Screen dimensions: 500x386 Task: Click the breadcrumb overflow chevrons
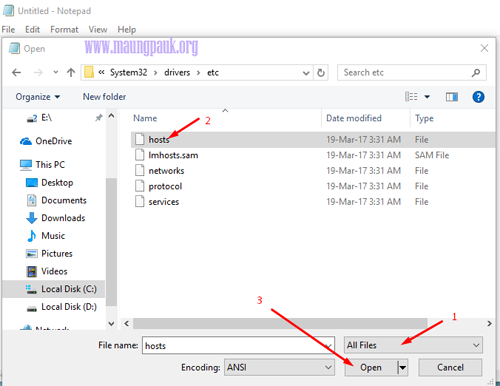click(102, 72)
